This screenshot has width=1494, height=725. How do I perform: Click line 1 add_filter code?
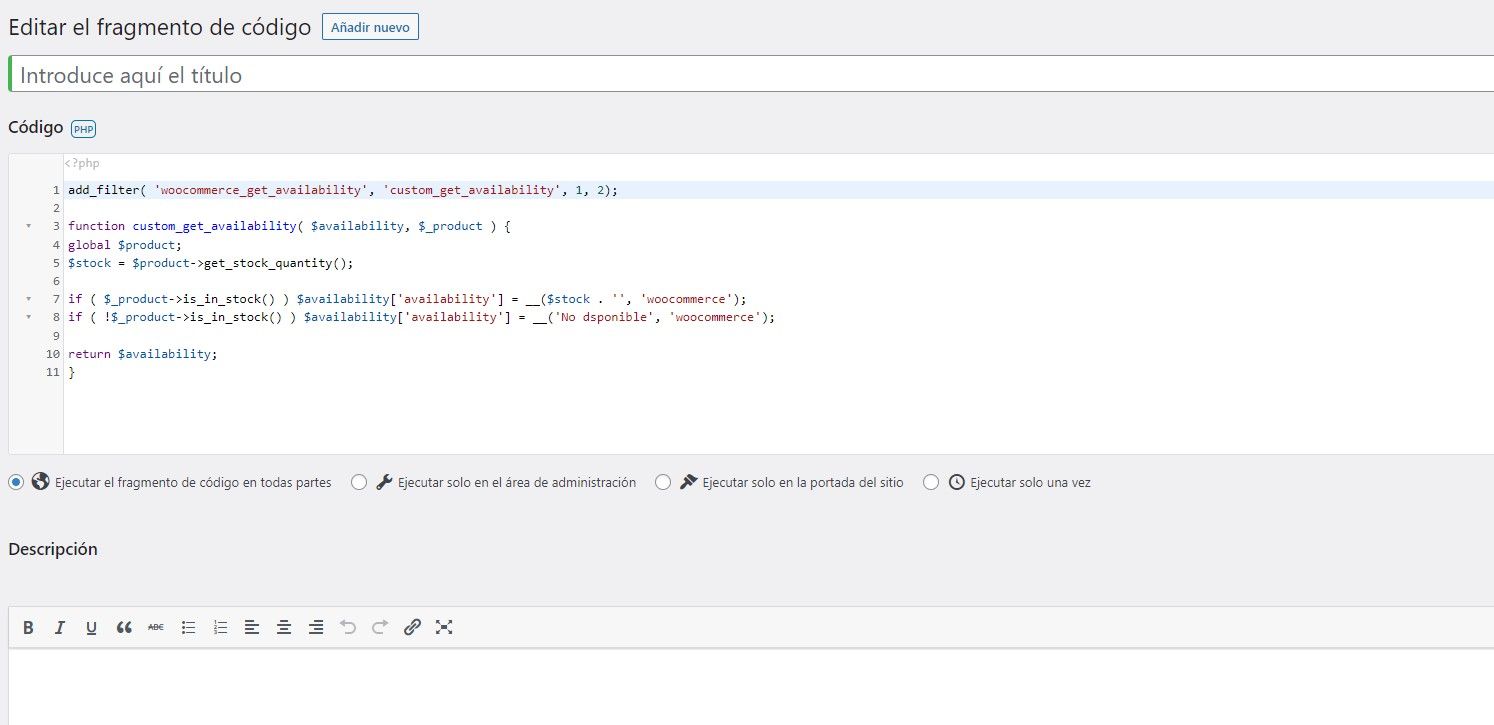[343, 190]
